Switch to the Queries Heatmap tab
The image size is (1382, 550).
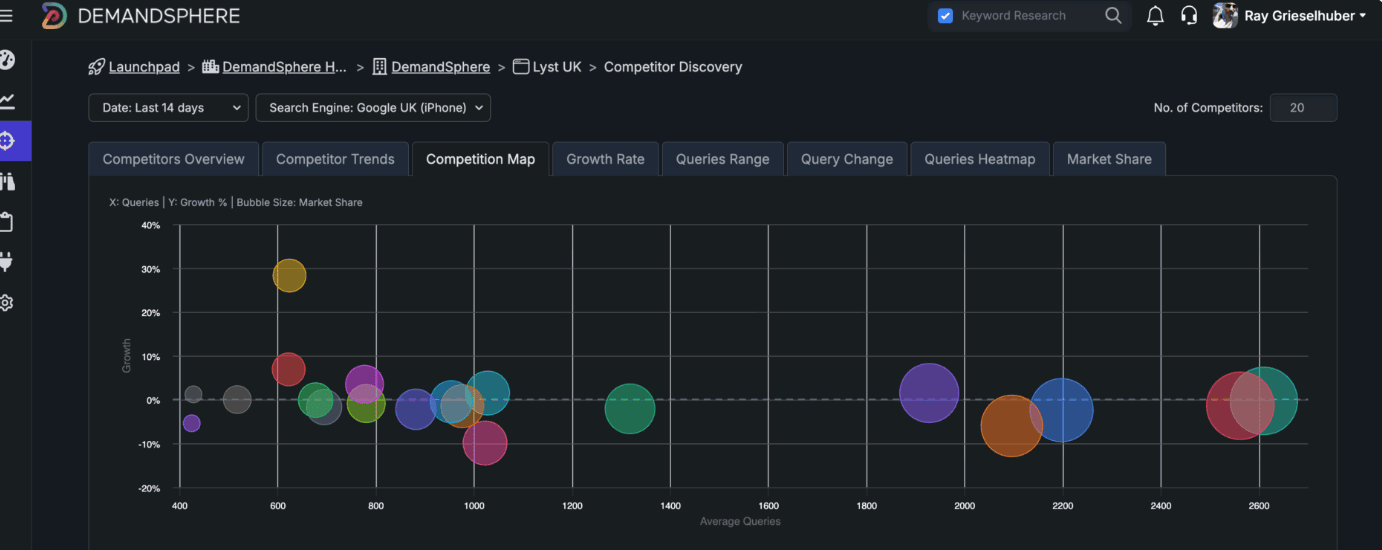tap(979, 159)
